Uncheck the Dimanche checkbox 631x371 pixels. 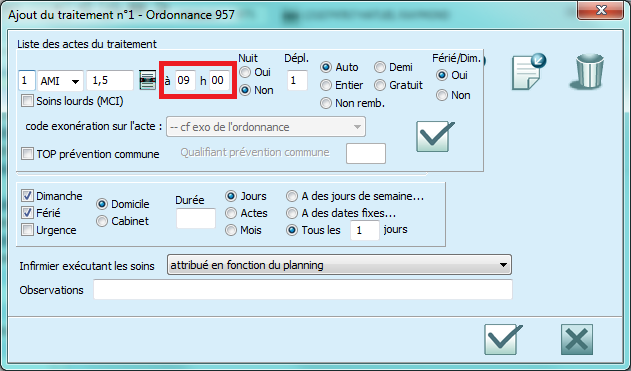pyautogui.click(x=27, y=196)
